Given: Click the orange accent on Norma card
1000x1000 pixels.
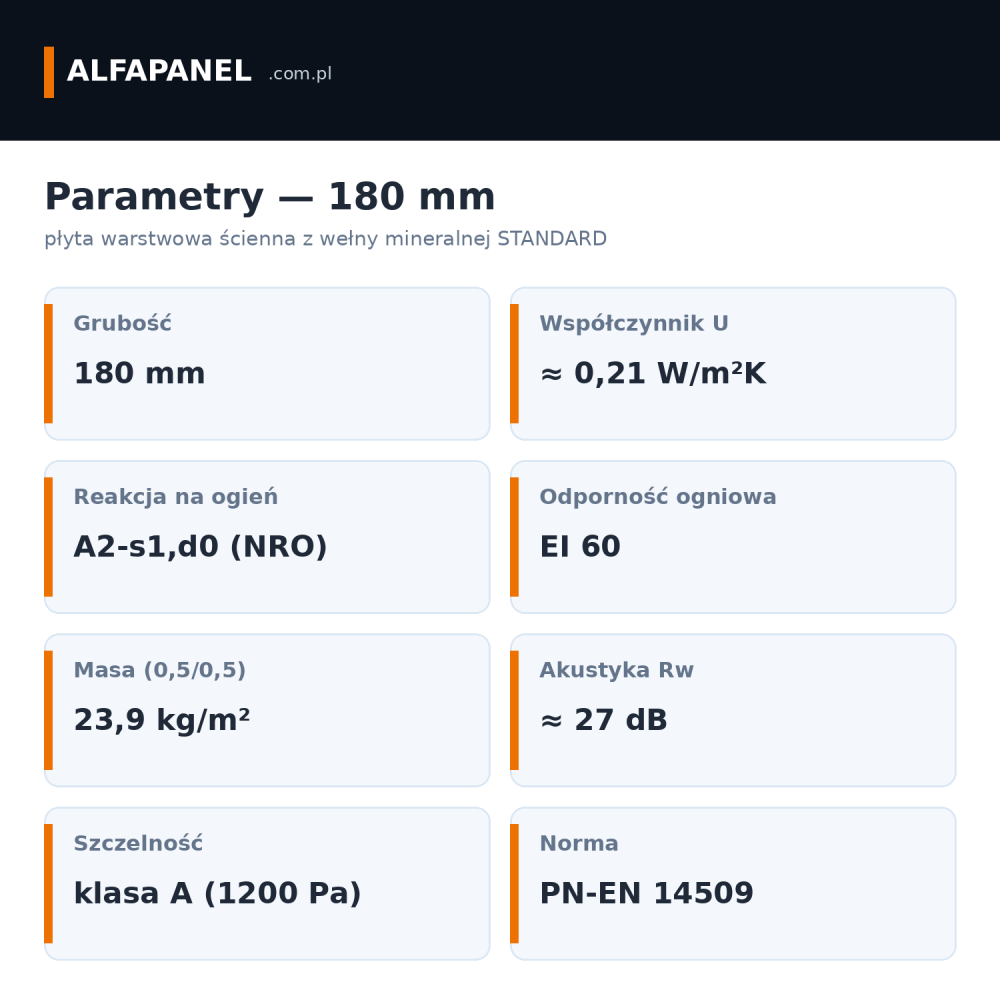Looking at the screenshot, I should pos(515,883).
